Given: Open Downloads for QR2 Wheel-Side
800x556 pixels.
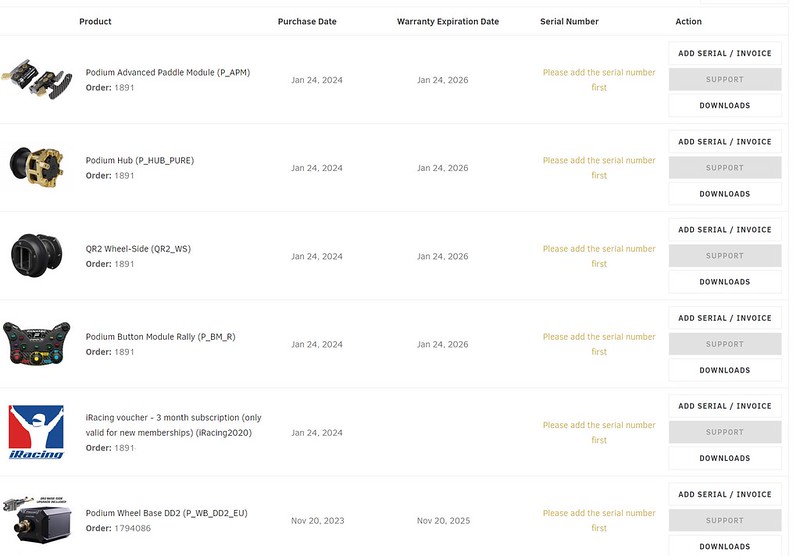Looking at the screenshot, I should pyautogui.click(x=725, y=282).
